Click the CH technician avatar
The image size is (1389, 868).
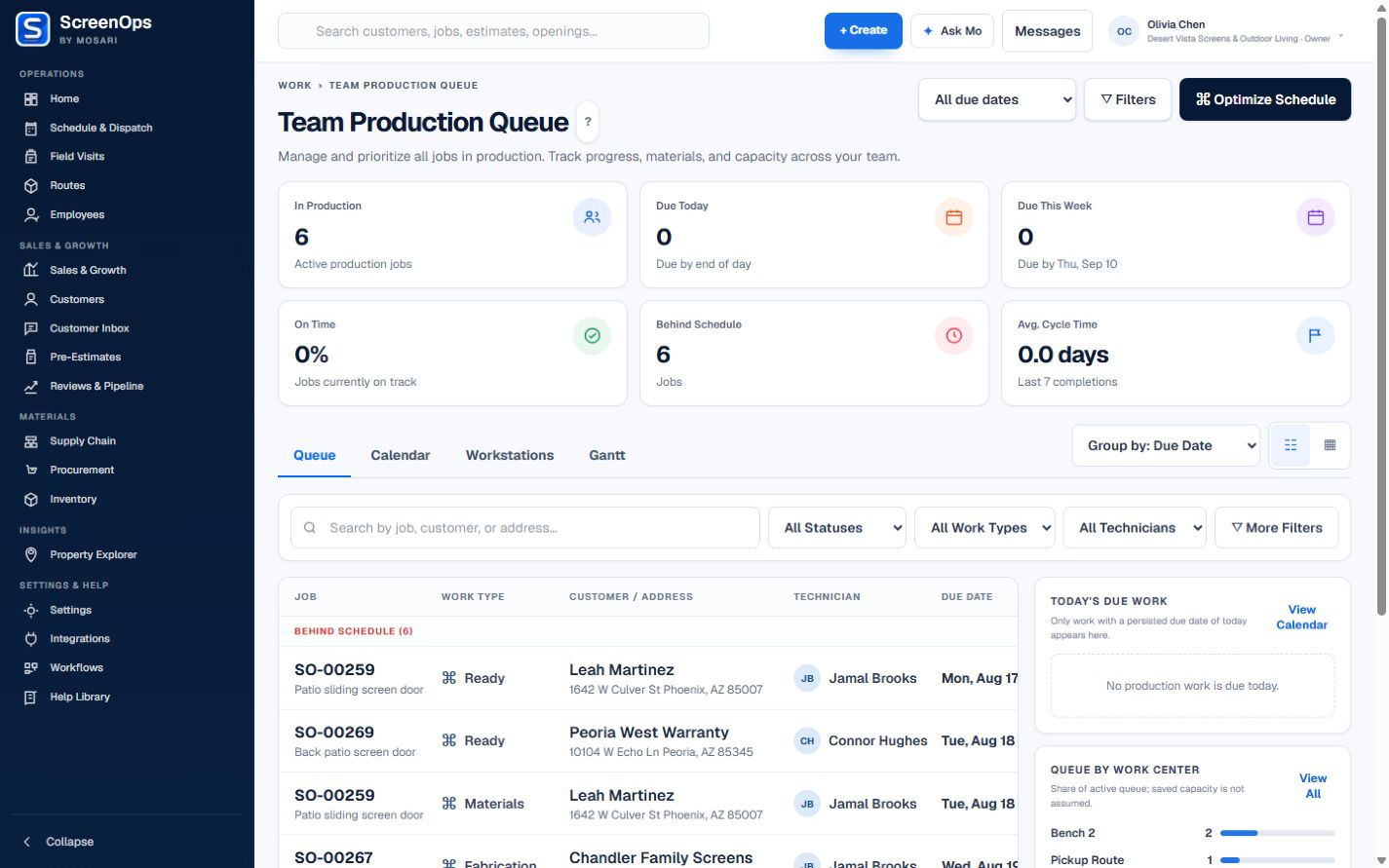coord(807,741)
